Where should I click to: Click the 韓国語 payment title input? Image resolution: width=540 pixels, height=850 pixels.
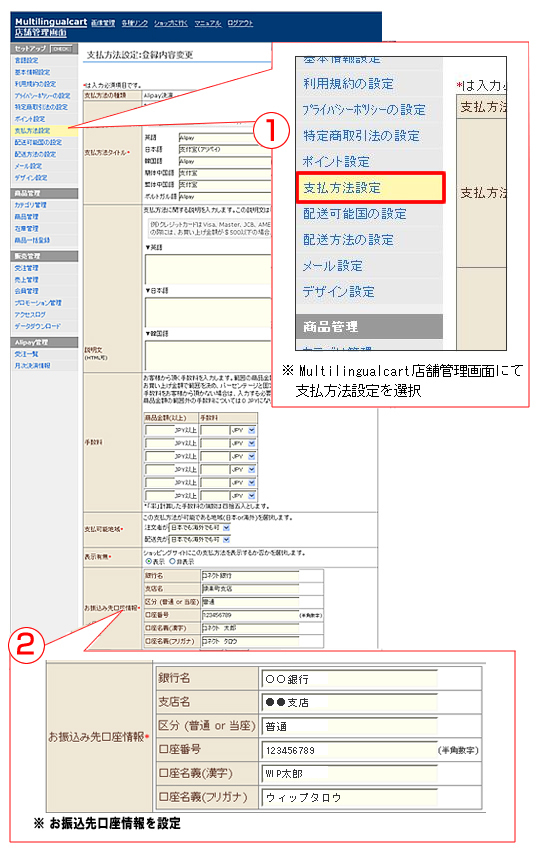[224, 161]
